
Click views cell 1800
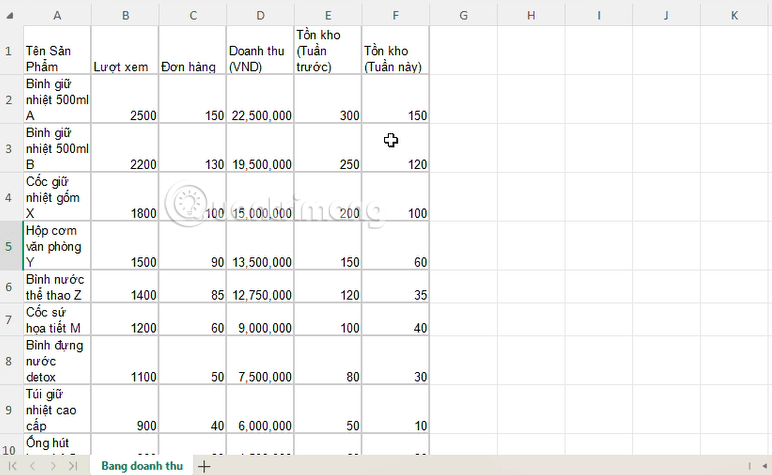[125, 197]
